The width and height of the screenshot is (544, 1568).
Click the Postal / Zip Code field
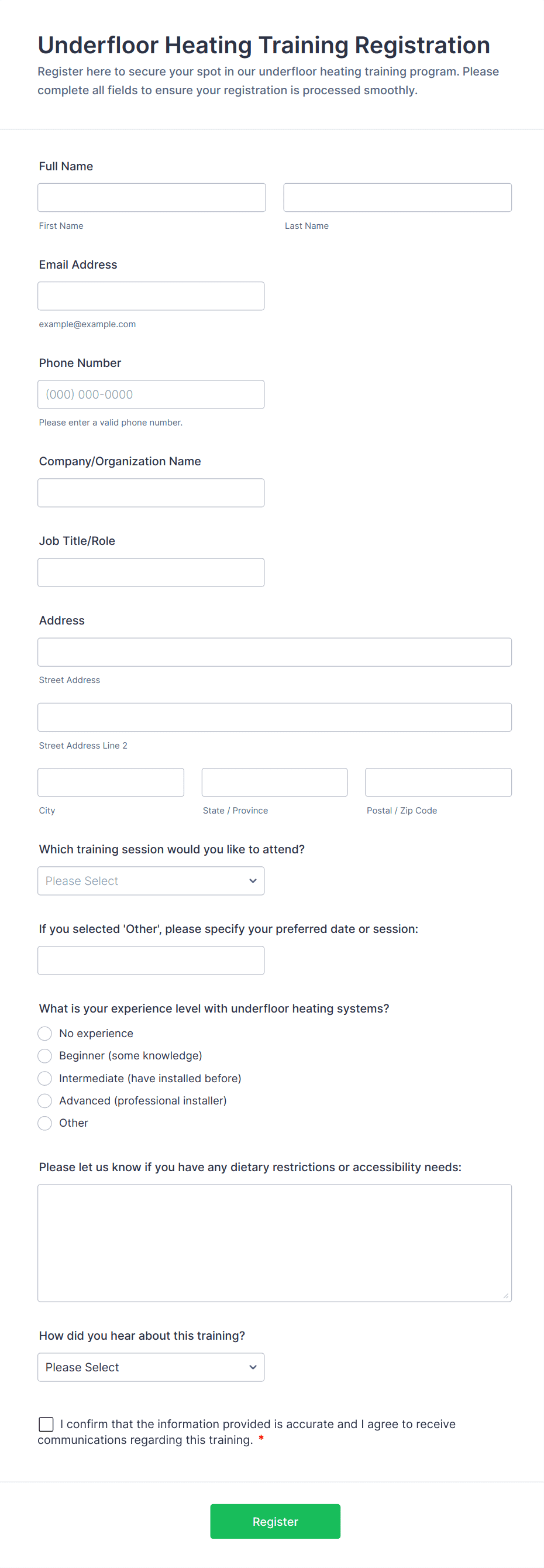438,782
